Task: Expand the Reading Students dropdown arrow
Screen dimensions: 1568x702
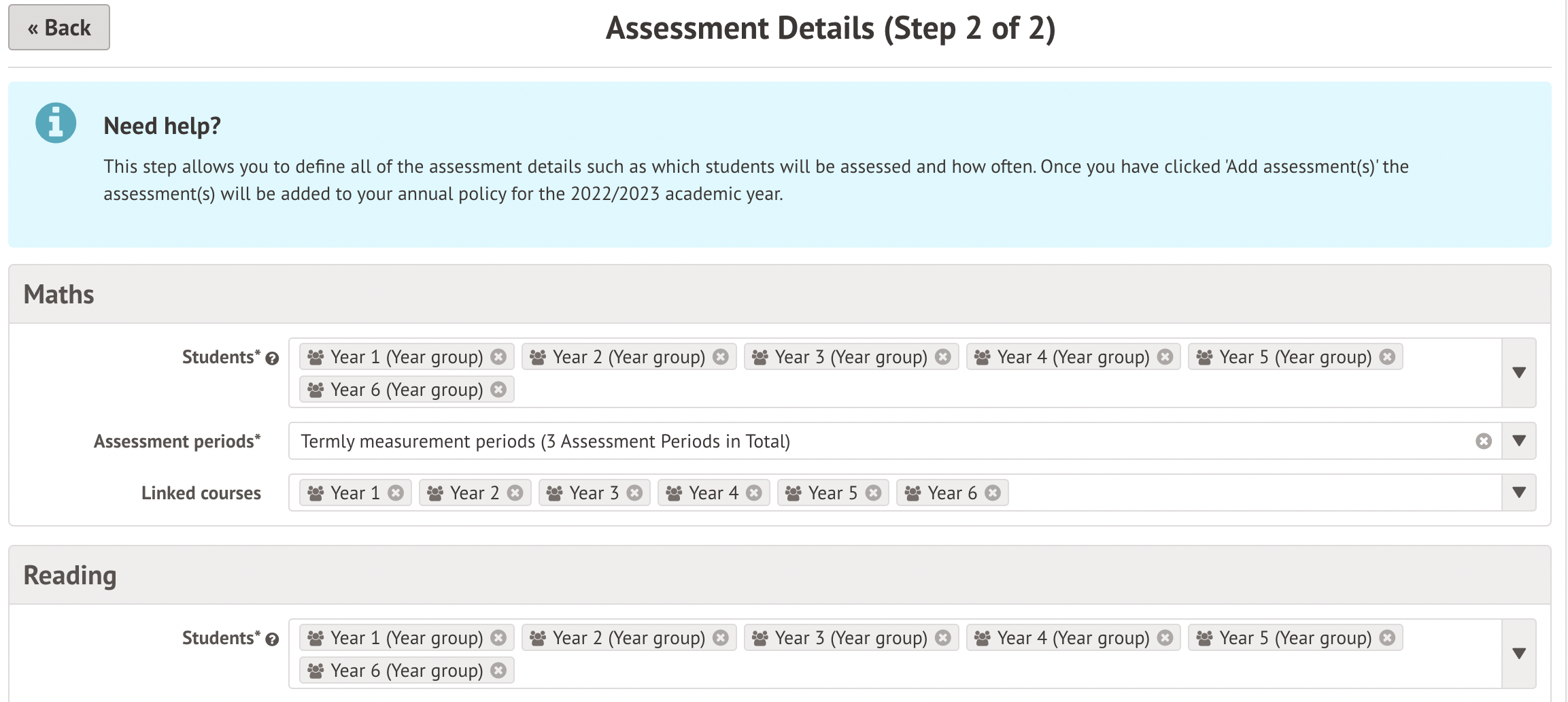Action: point(1519,654)
